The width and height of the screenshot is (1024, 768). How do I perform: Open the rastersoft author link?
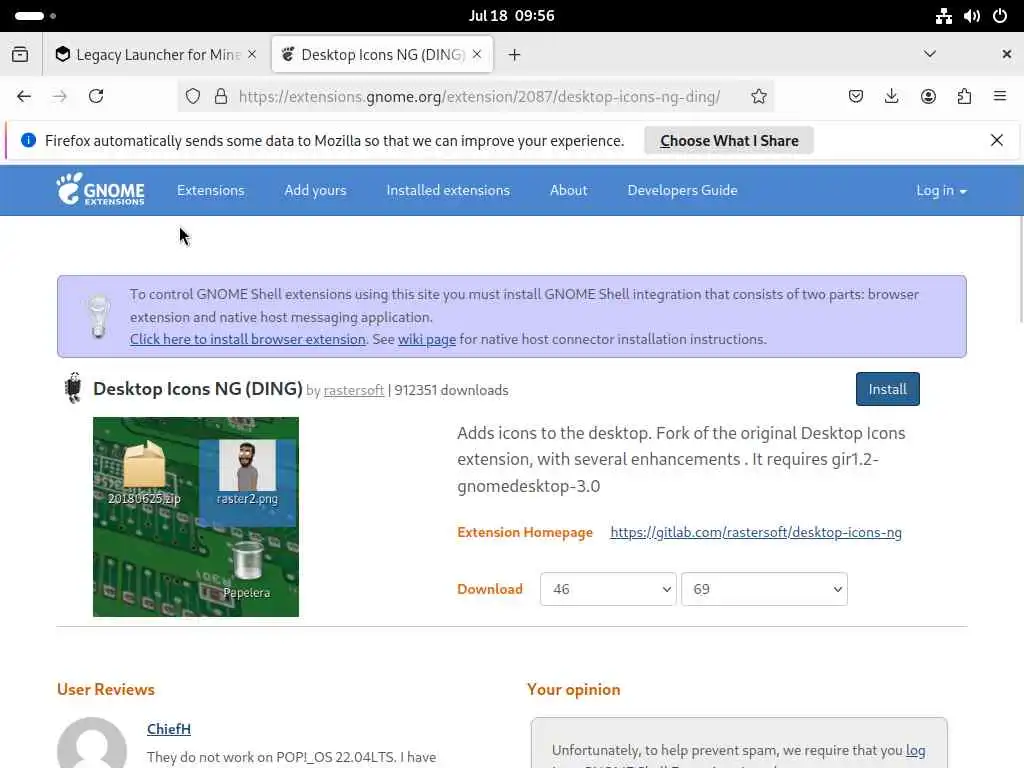pyautogui.click(x=354, y=390)
